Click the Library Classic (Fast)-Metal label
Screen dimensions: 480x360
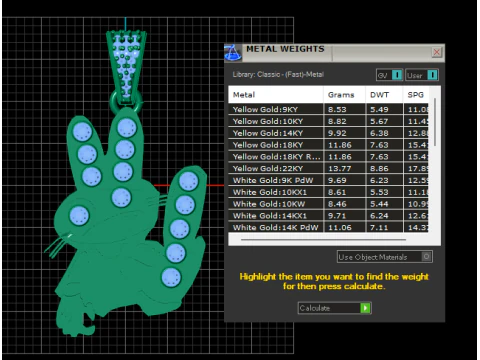pos(278,74)
